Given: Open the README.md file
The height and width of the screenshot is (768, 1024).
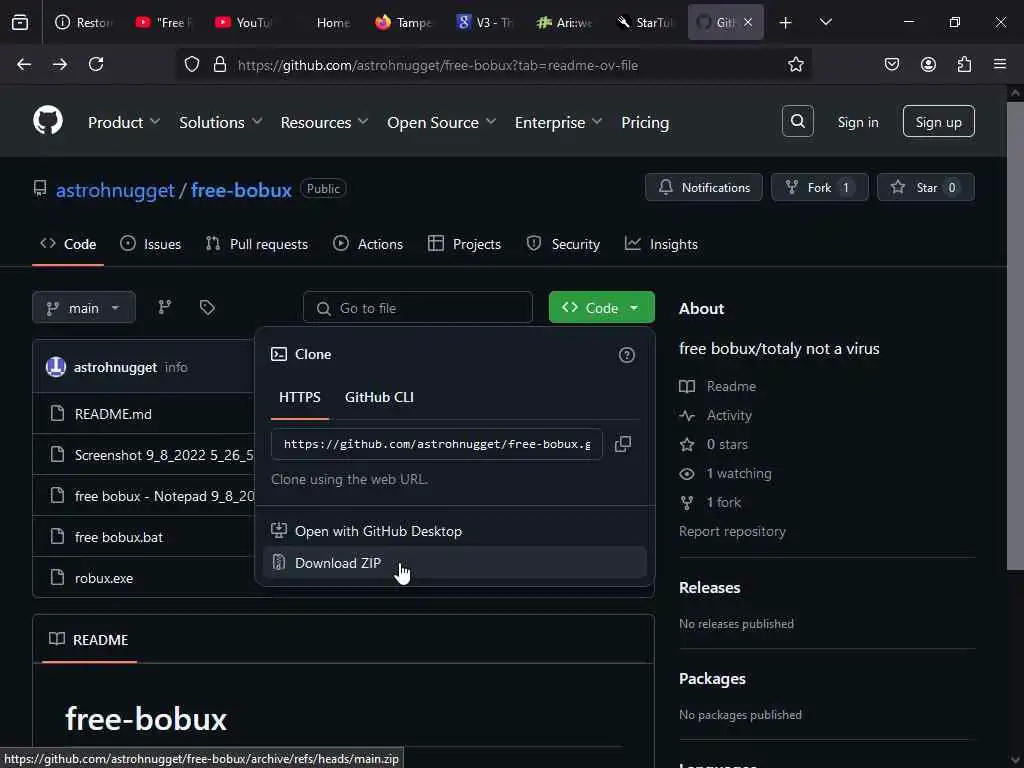Looking at the screenshot, I should [x=113, y=414].
